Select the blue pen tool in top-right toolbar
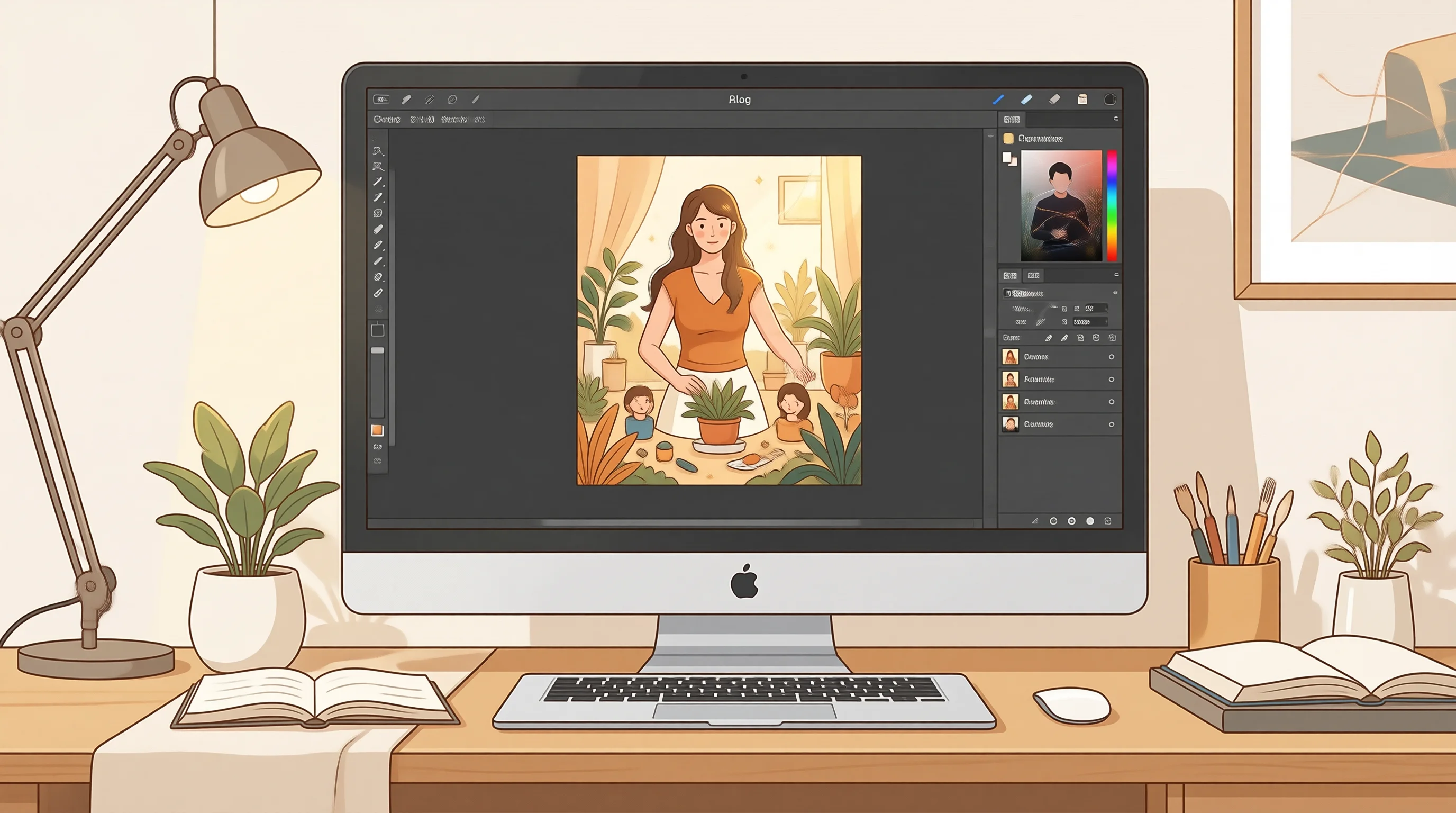The height and width of the screenshot is (813, 1456). 998,100
